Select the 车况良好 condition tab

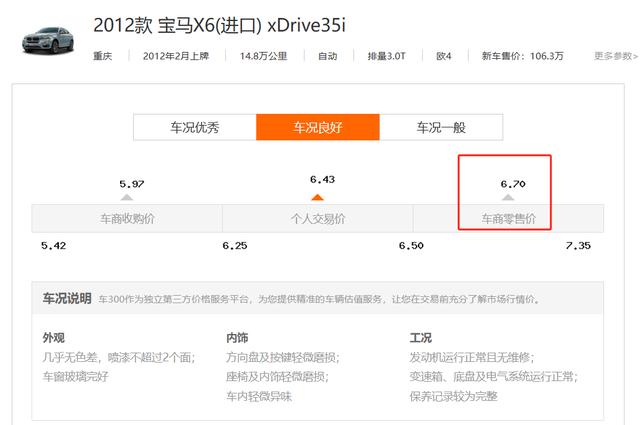(318, 127)
